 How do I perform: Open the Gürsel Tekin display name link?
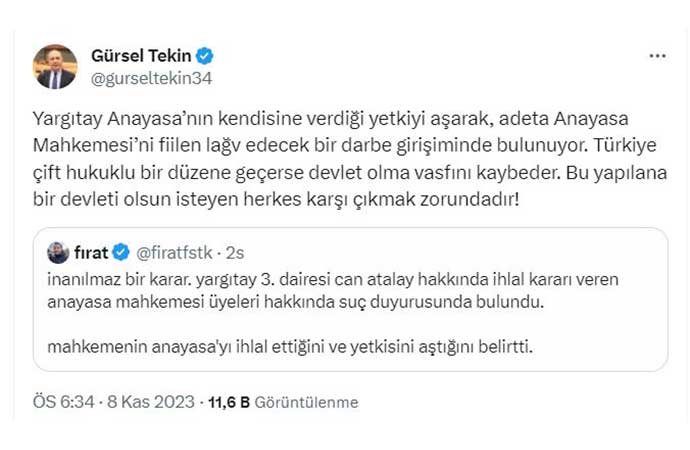click(x=142, y=56)
